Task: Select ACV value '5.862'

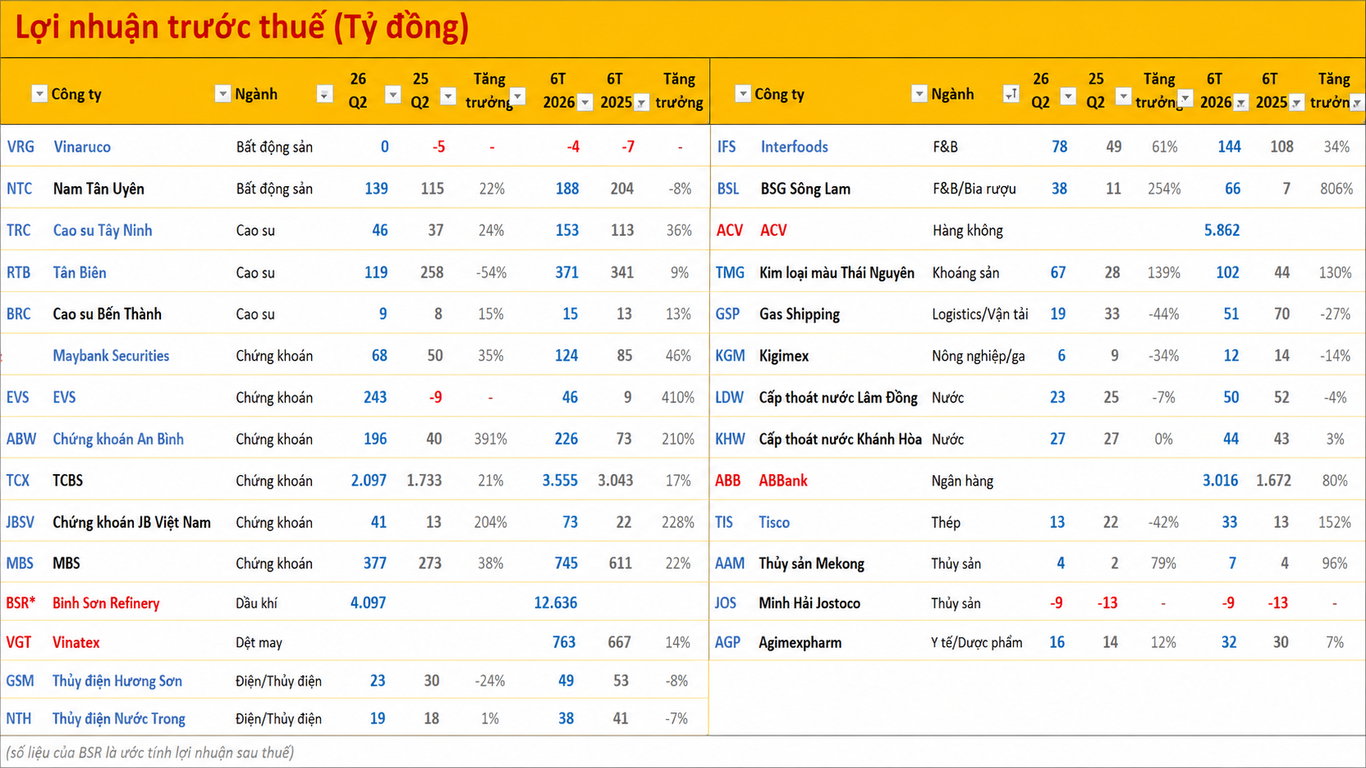Action: pyautogui.click(x=1221, y=231)
